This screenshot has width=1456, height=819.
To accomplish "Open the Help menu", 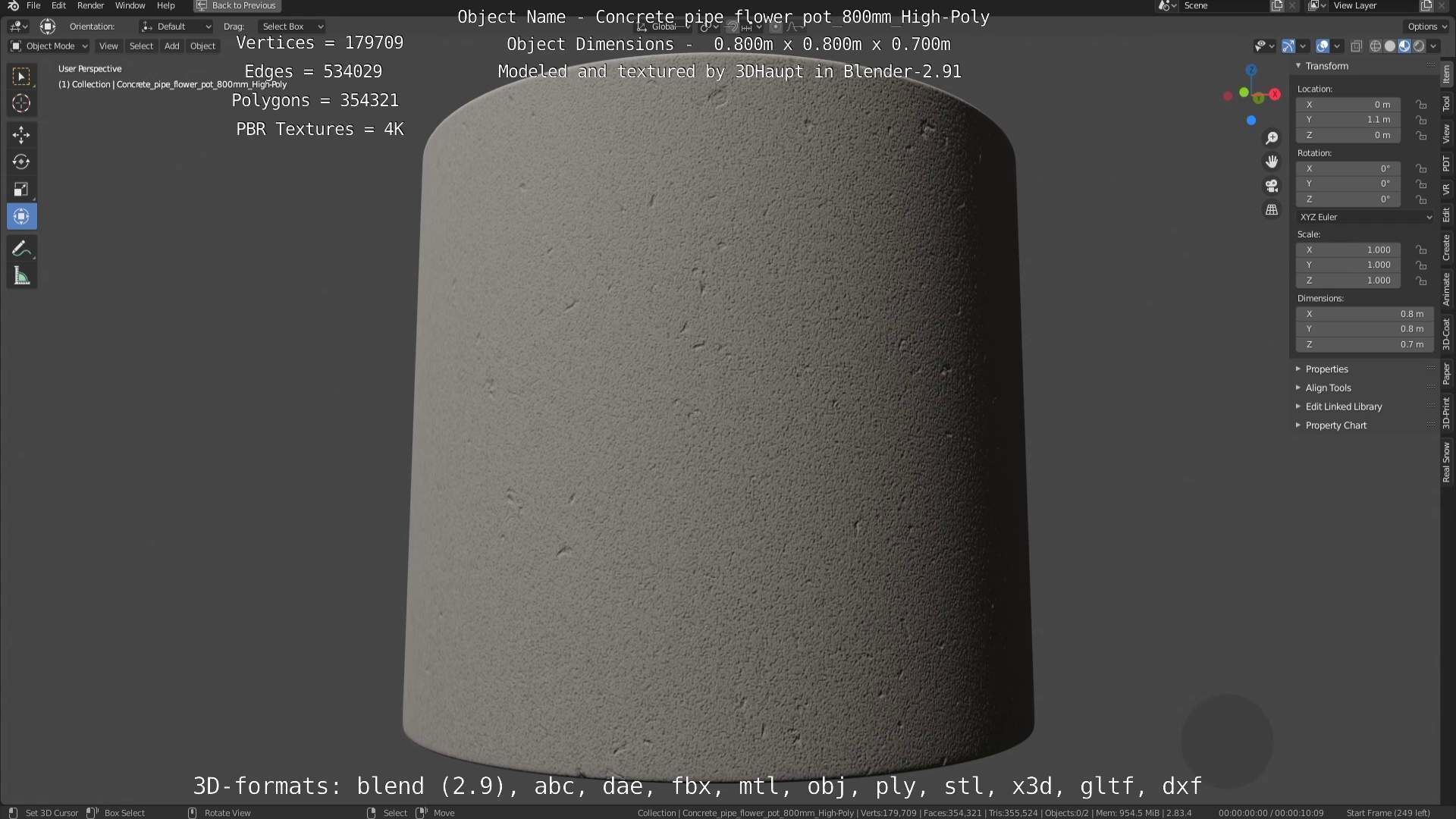I will click(x=165, y=6).
